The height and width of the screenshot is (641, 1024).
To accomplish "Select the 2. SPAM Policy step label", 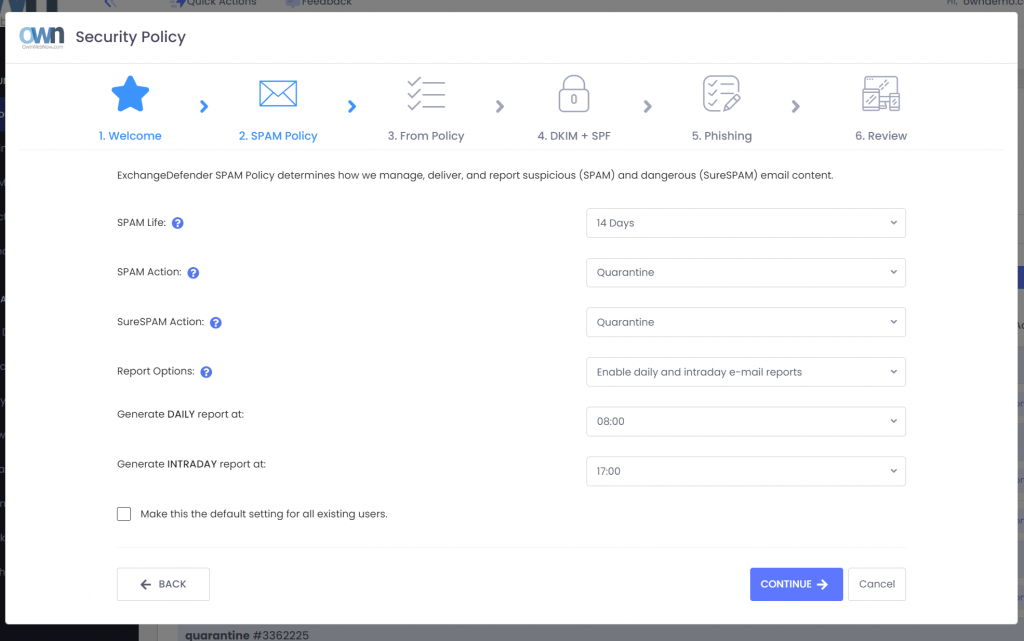I will tap(278, 136).
